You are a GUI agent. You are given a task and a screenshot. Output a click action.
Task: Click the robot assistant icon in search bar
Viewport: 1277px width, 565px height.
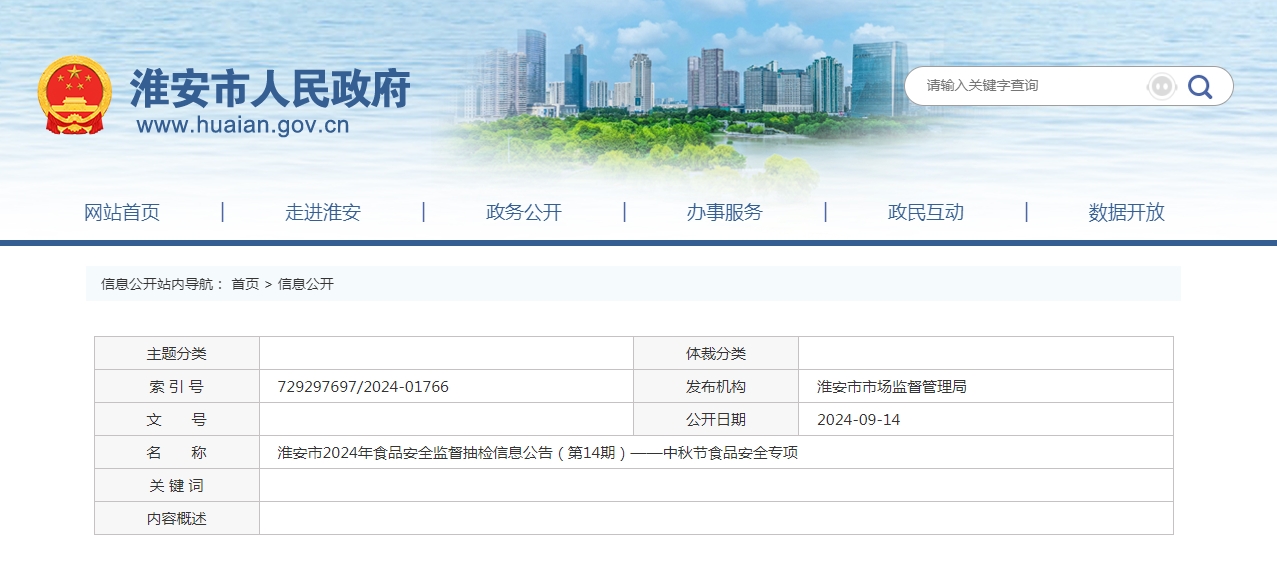coord(1161,86)
